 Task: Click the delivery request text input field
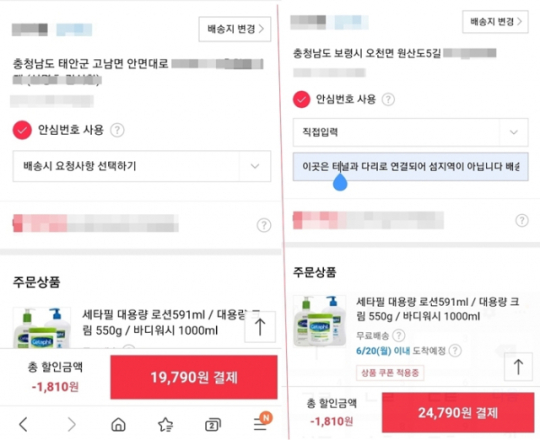tap(411, 167)
